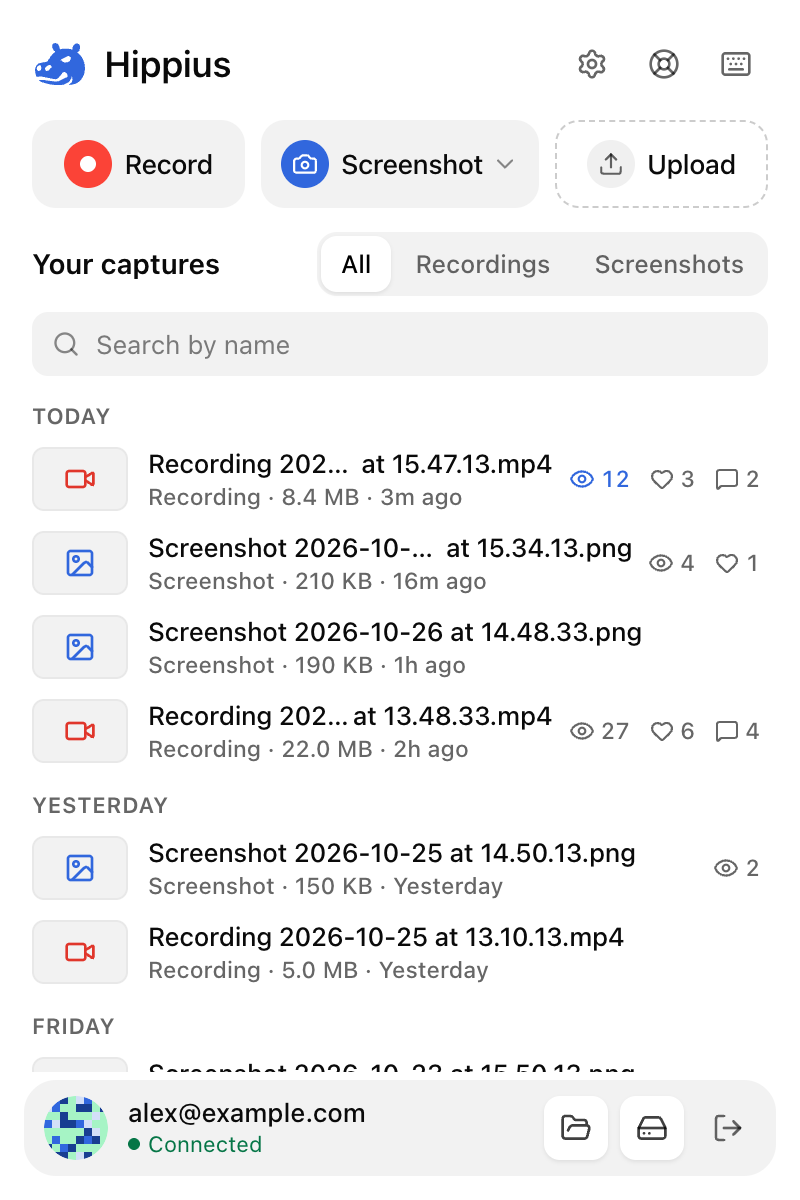
Task: Open thumbnail of Screenshot 2026-10-25 at 14.50.13.png
Action: (80, 868)
